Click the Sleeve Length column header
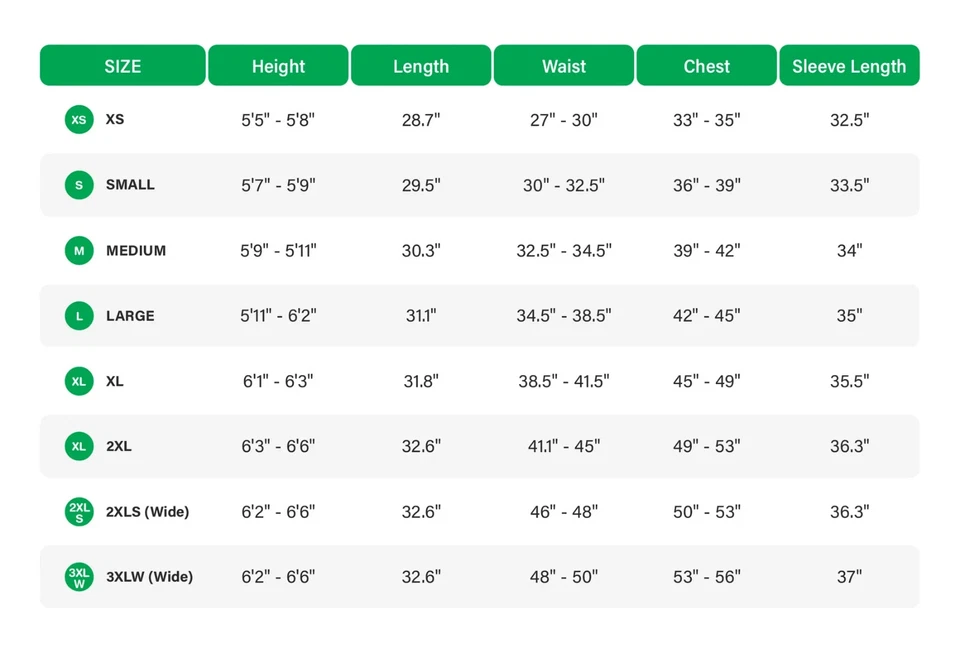The image size is (960, 653). (x=849, y=66)
